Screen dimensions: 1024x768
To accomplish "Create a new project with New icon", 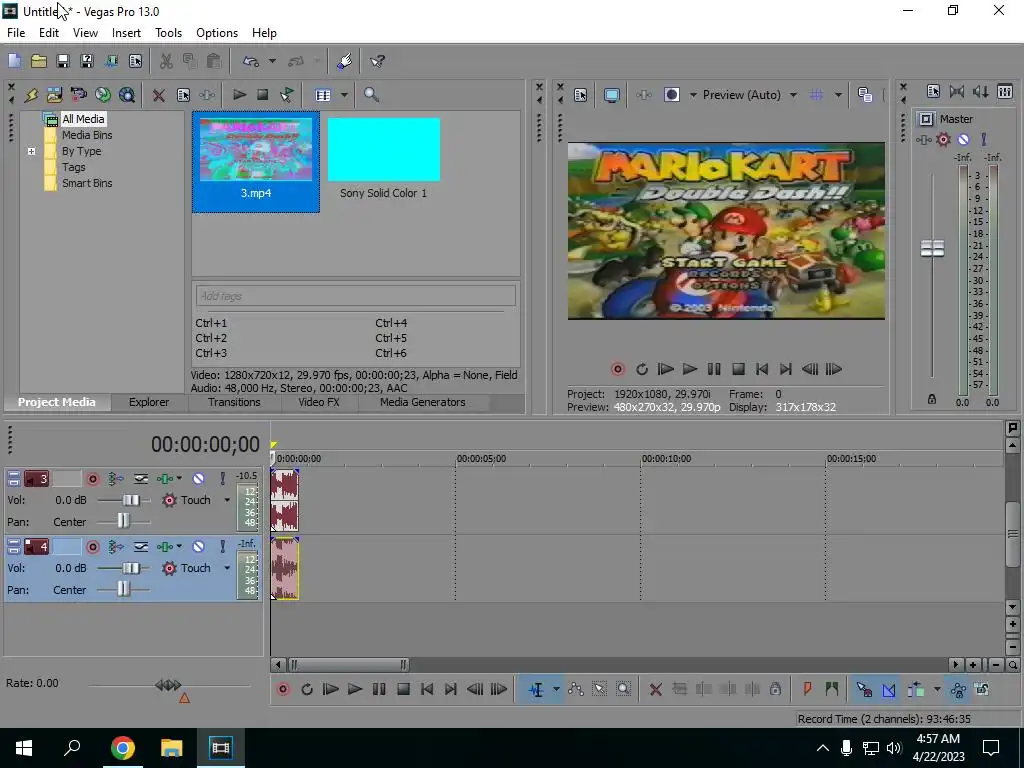I will point(14,61).
